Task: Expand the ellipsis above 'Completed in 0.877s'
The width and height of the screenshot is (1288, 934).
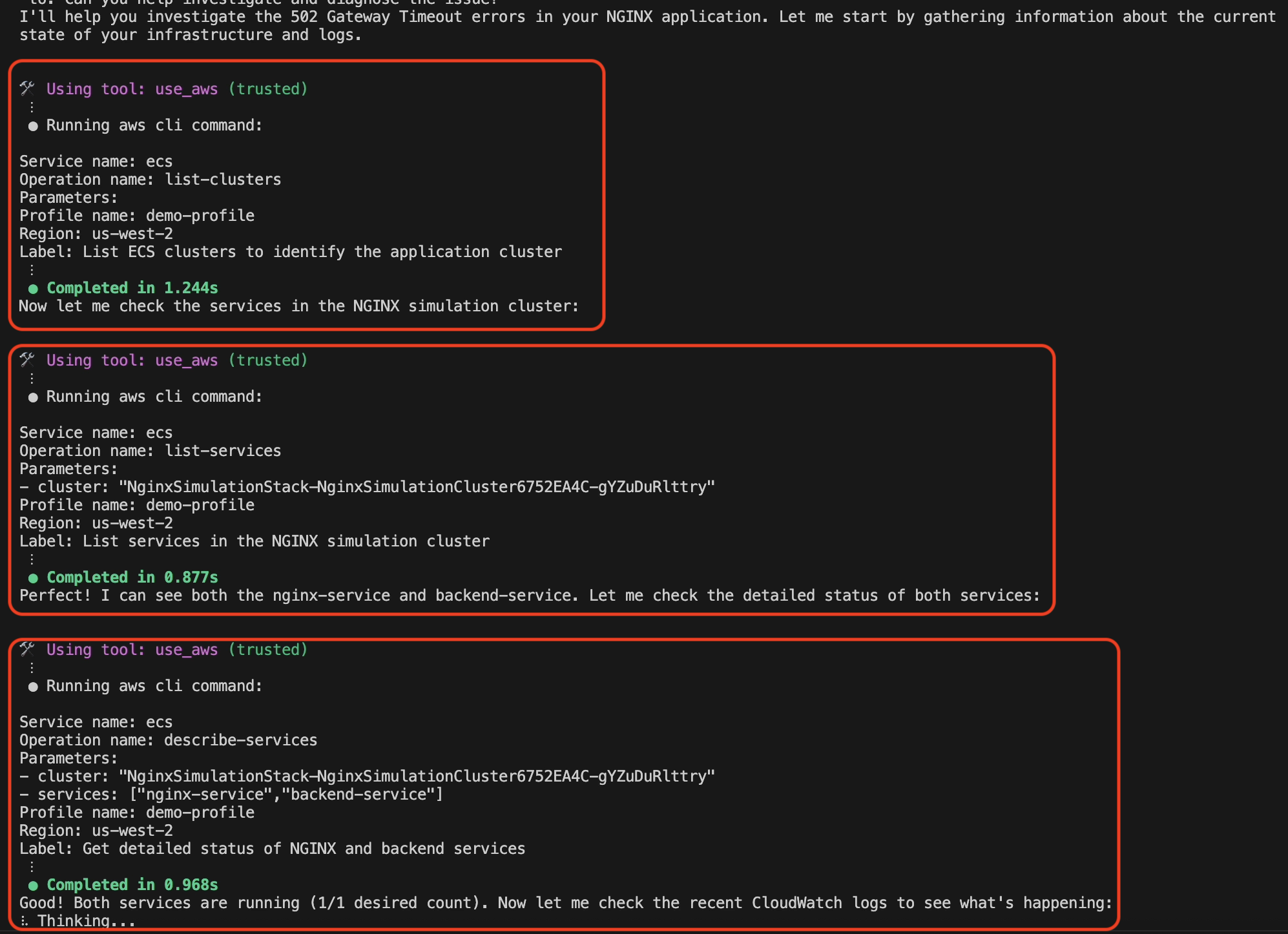Action: (32, 559)
